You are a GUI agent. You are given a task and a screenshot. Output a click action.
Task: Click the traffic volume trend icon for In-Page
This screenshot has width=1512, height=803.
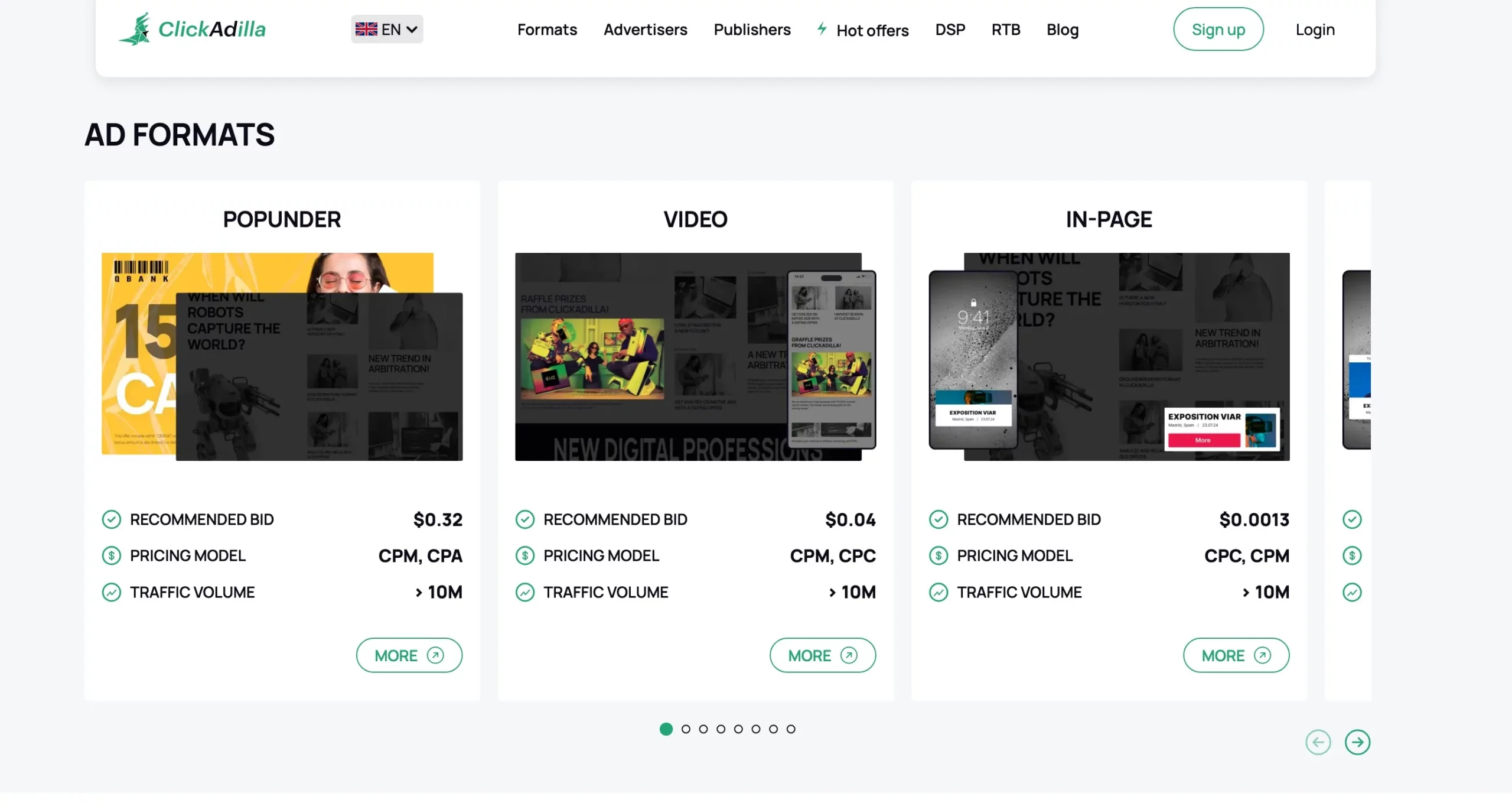click(938, 591)
